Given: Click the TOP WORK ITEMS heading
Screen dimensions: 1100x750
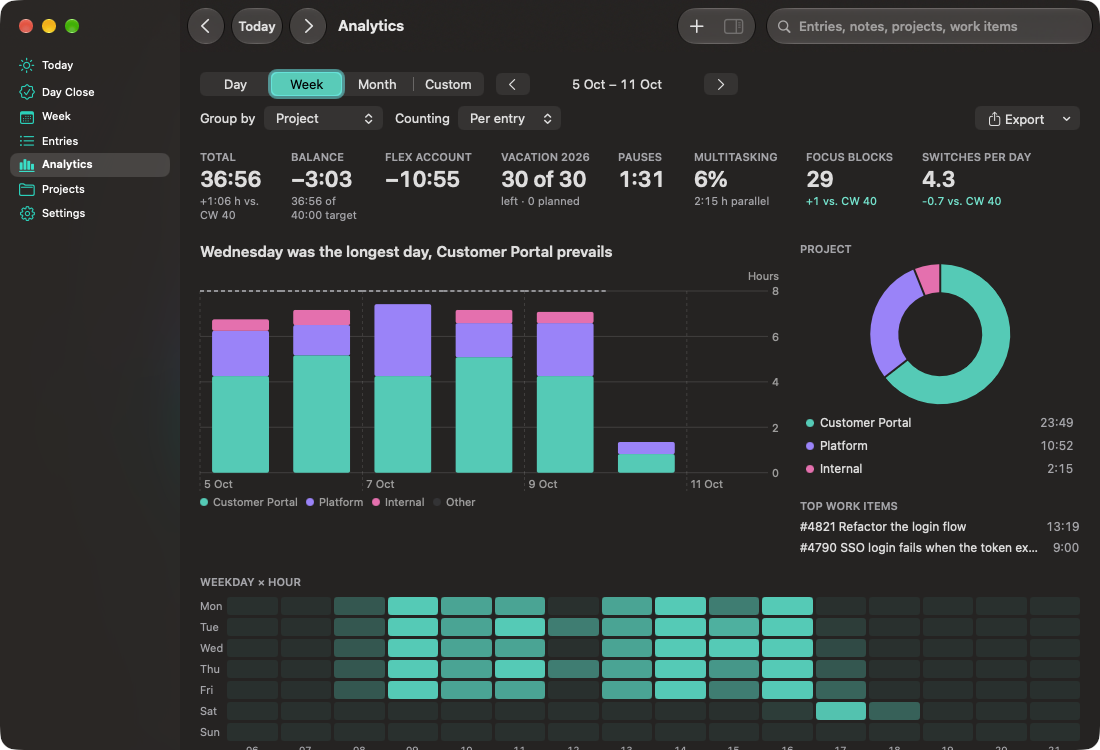Looking at the screenshot, I should click(849, 507).
